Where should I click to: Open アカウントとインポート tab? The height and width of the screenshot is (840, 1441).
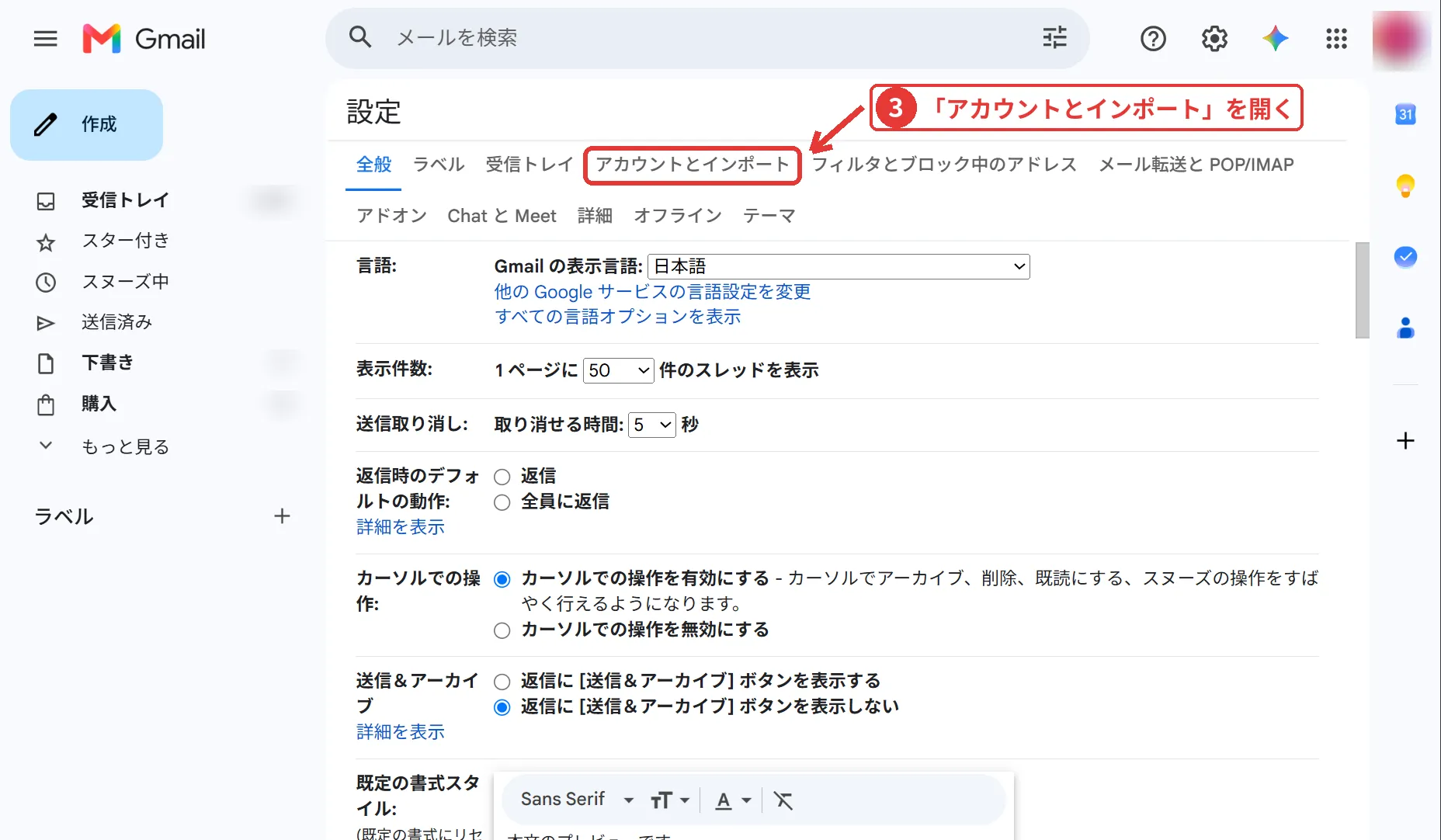pyautogui.click(x=693, y=165)
